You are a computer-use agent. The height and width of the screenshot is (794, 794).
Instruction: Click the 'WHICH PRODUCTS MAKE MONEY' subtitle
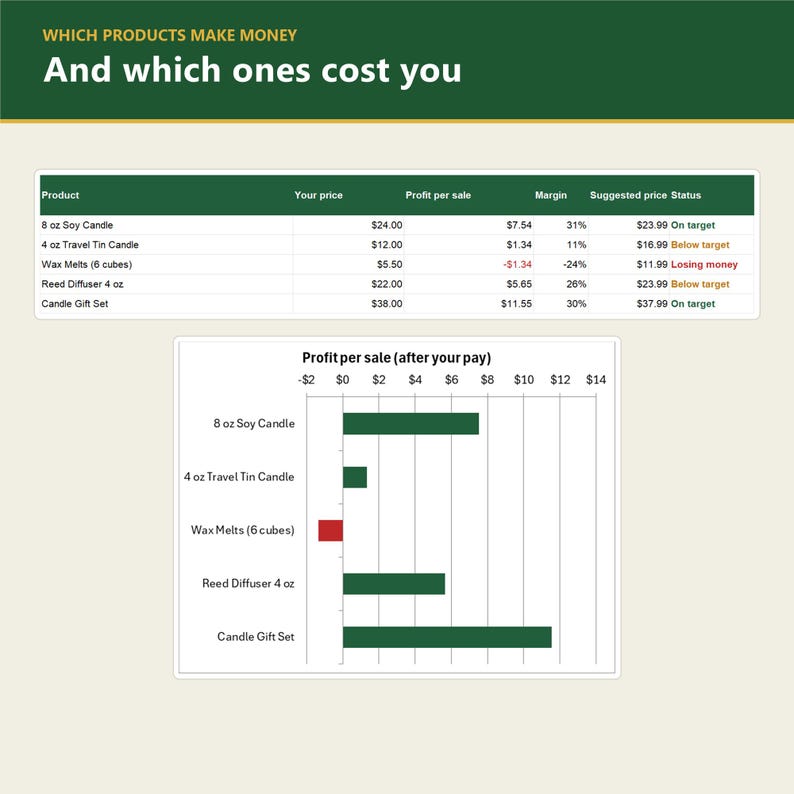170,35
